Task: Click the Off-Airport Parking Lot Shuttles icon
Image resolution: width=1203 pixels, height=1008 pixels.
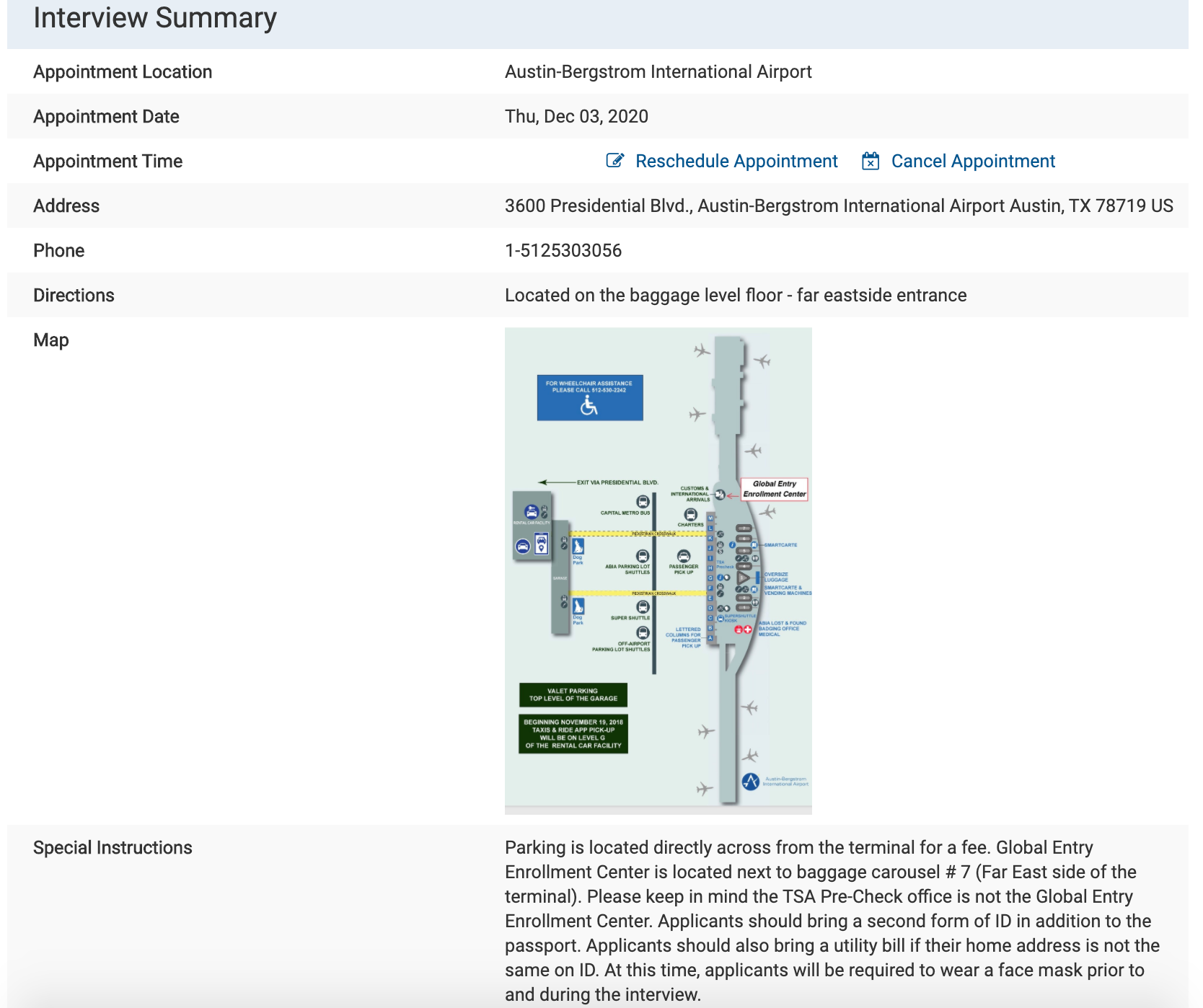Action: [x=643, y=633]
